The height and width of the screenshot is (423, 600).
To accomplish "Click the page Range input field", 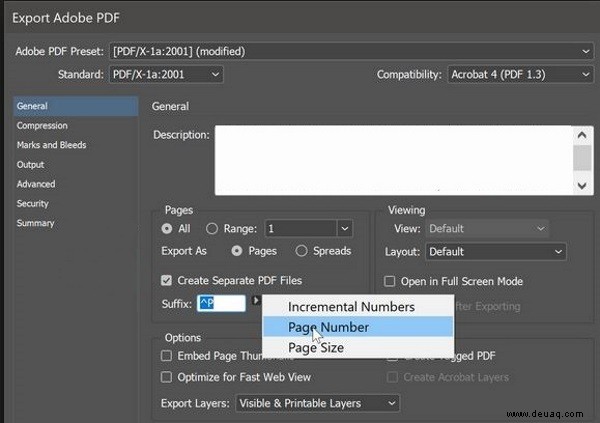I will (301, 229).
